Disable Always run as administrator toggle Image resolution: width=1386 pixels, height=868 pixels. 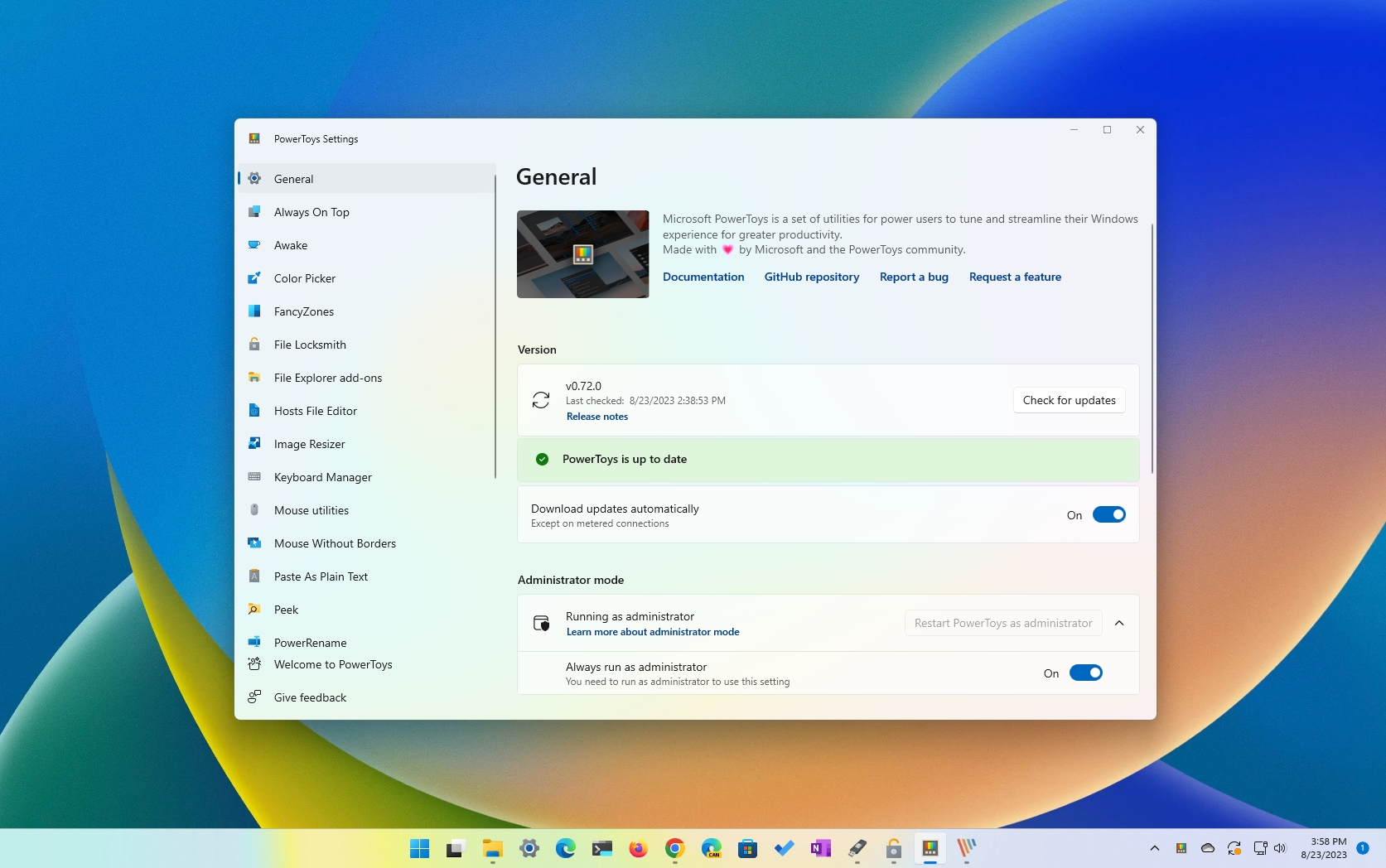click(1085, 673)
